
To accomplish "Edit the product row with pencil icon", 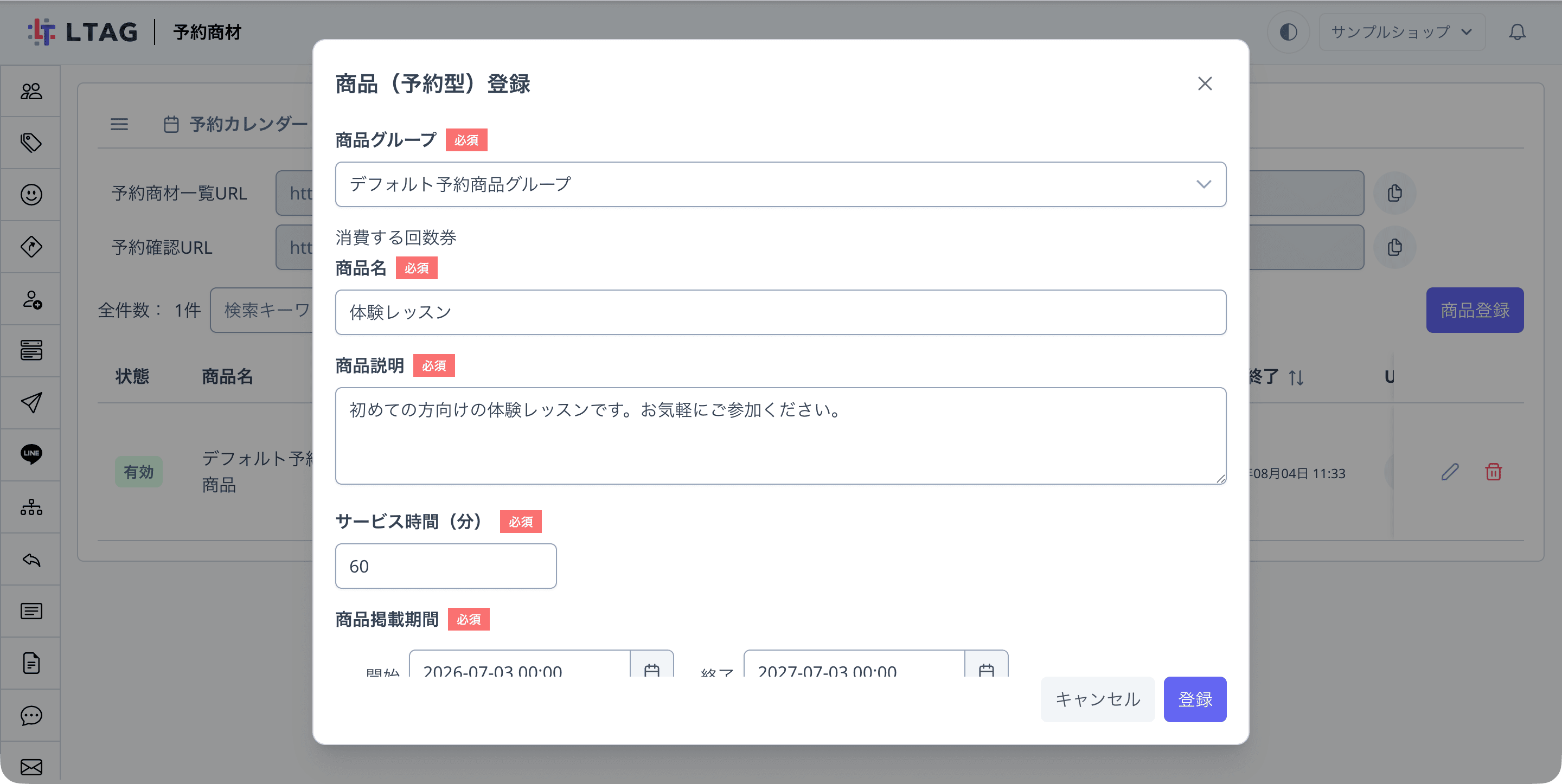I will tap(1450, 472).
